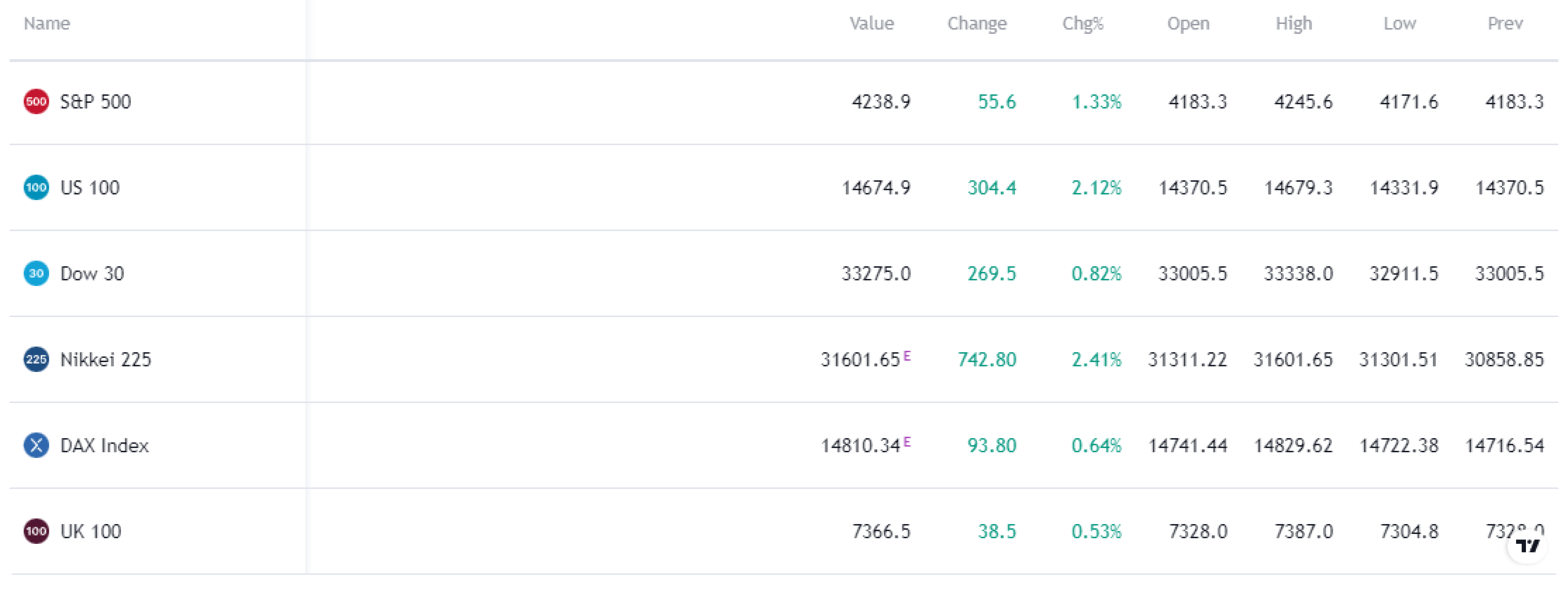
Task: Click the High column header
Action: tap(1294, 23)
